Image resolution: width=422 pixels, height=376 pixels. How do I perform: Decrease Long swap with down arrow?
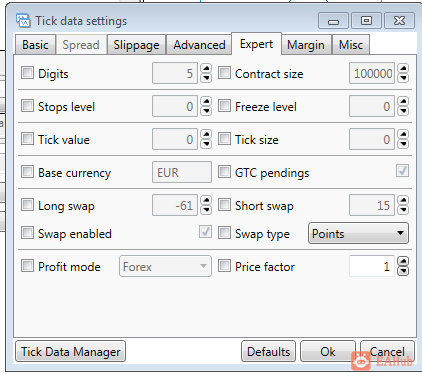[x=206, y=210]
